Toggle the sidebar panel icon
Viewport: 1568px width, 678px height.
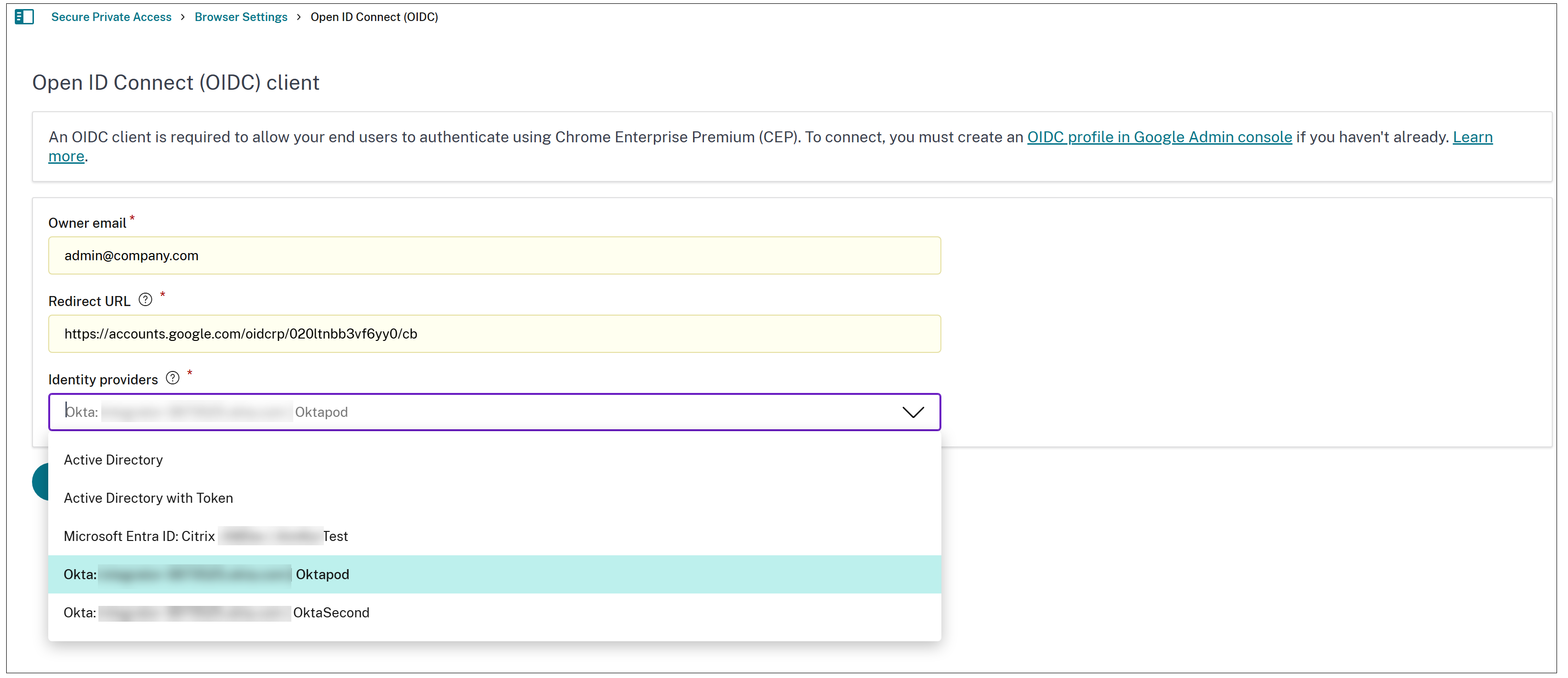click(x=24, y=17)
